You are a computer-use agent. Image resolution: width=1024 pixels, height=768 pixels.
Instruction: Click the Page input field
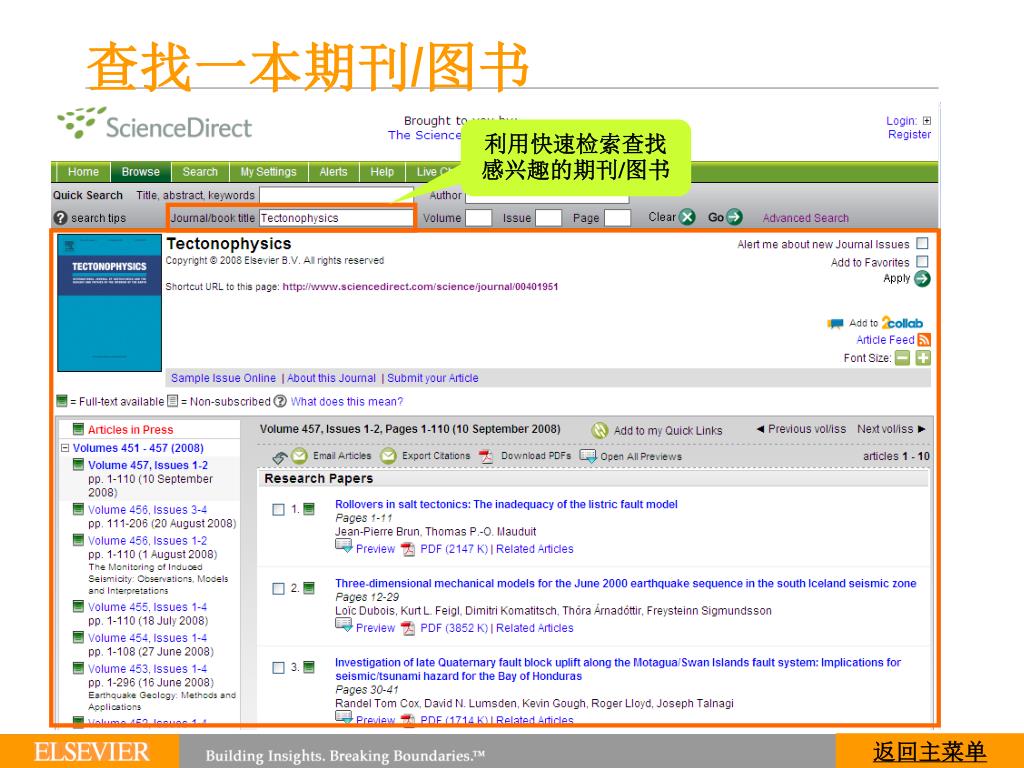618,218
